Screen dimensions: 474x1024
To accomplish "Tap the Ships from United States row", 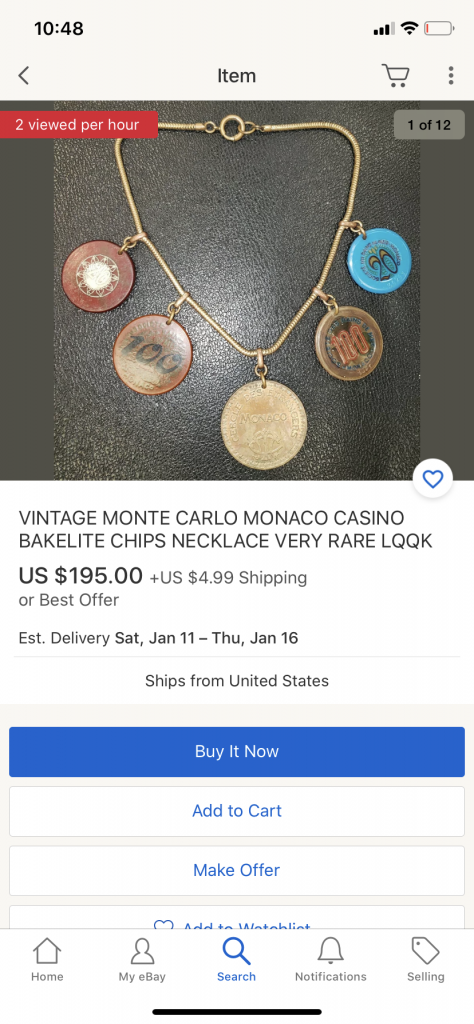I will point(237,680).
